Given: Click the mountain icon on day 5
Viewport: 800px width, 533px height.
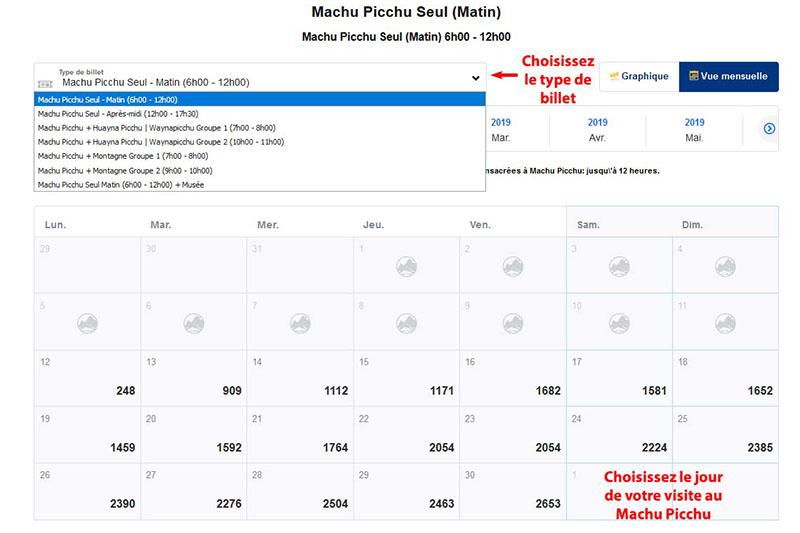Looking at the screenshot, I should tap(87, 323).
